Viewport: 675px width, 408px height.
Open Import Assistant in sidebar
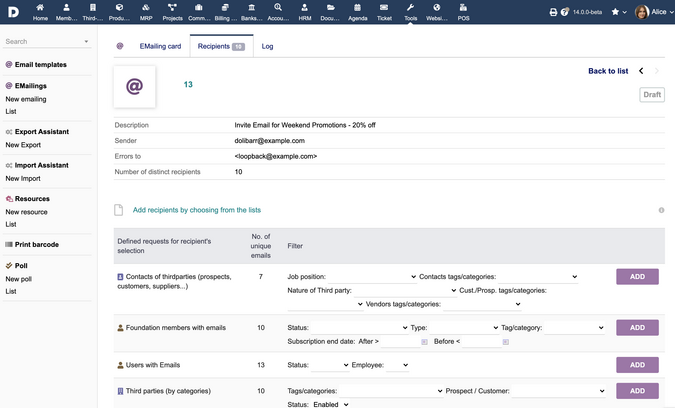(41, 165)
